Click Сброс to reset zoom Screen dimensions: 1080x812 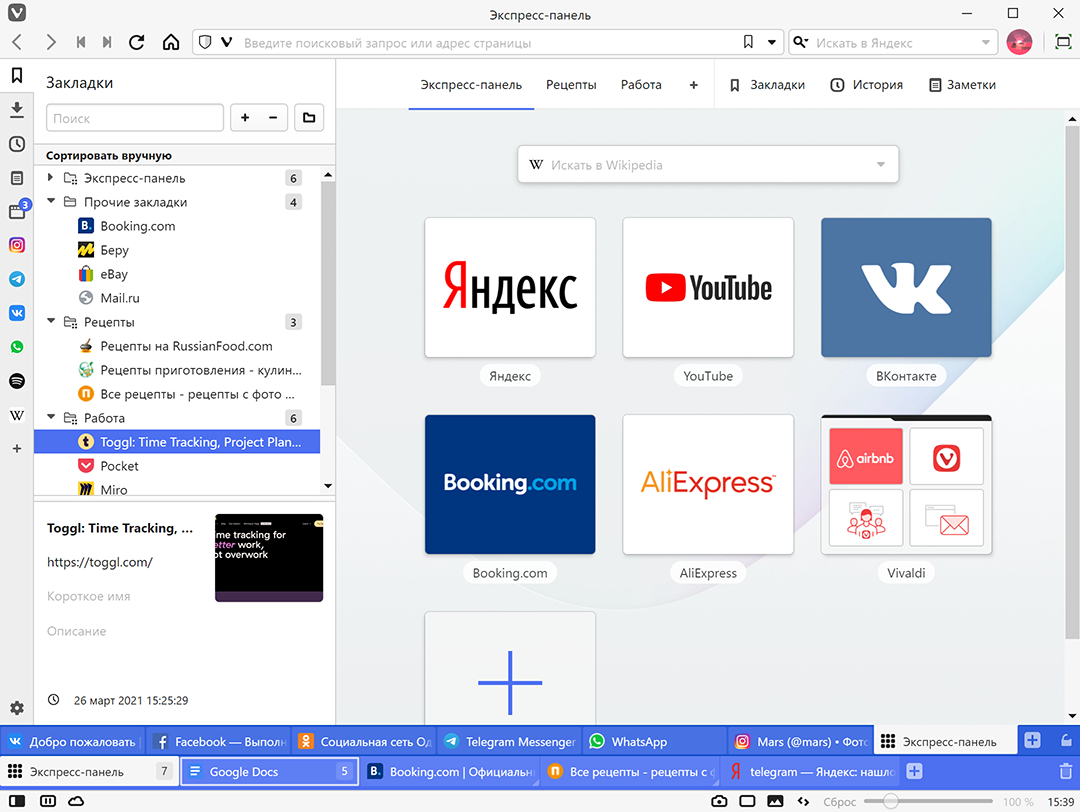click(840, 802)
